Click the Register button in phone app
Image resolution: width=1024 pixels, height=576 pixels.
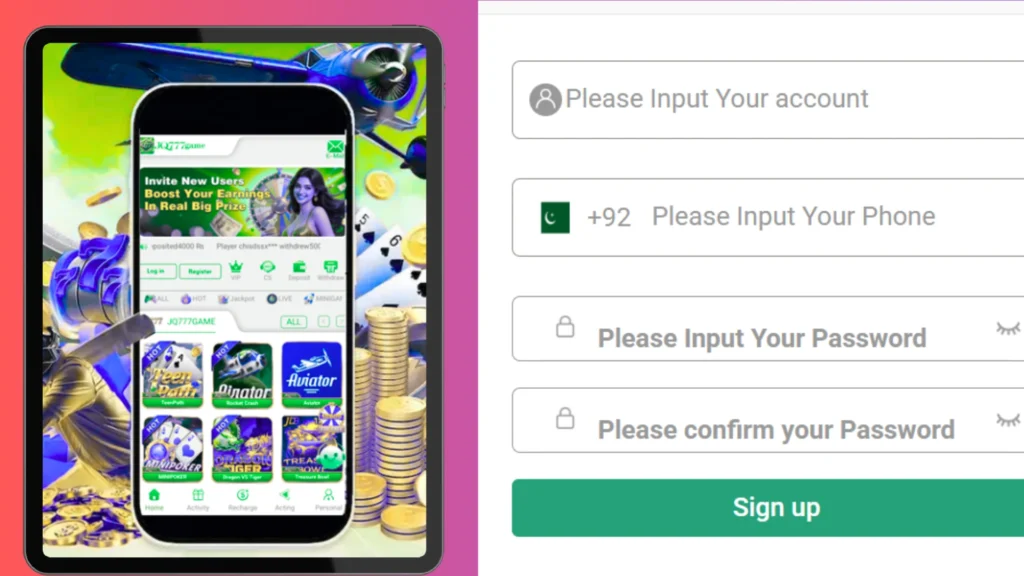click(x=200, y=271)
